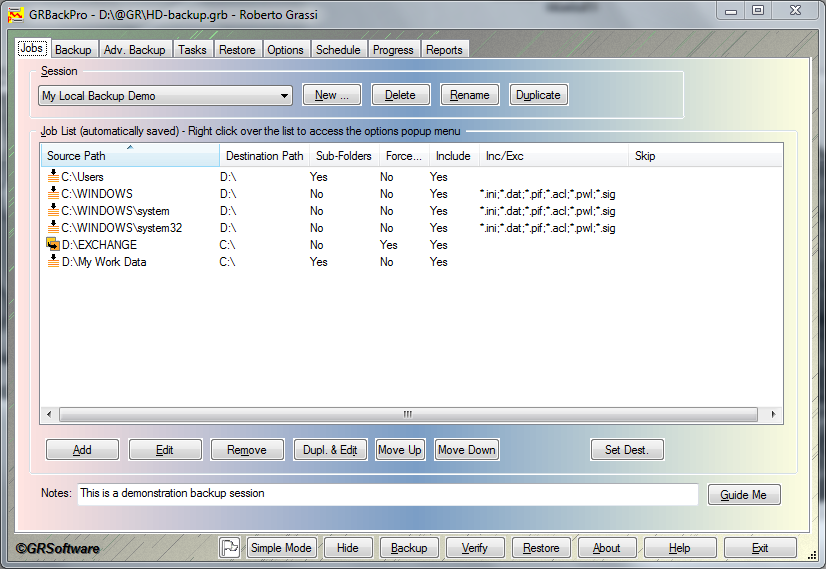Click the Help button

[x=680, y=547]
